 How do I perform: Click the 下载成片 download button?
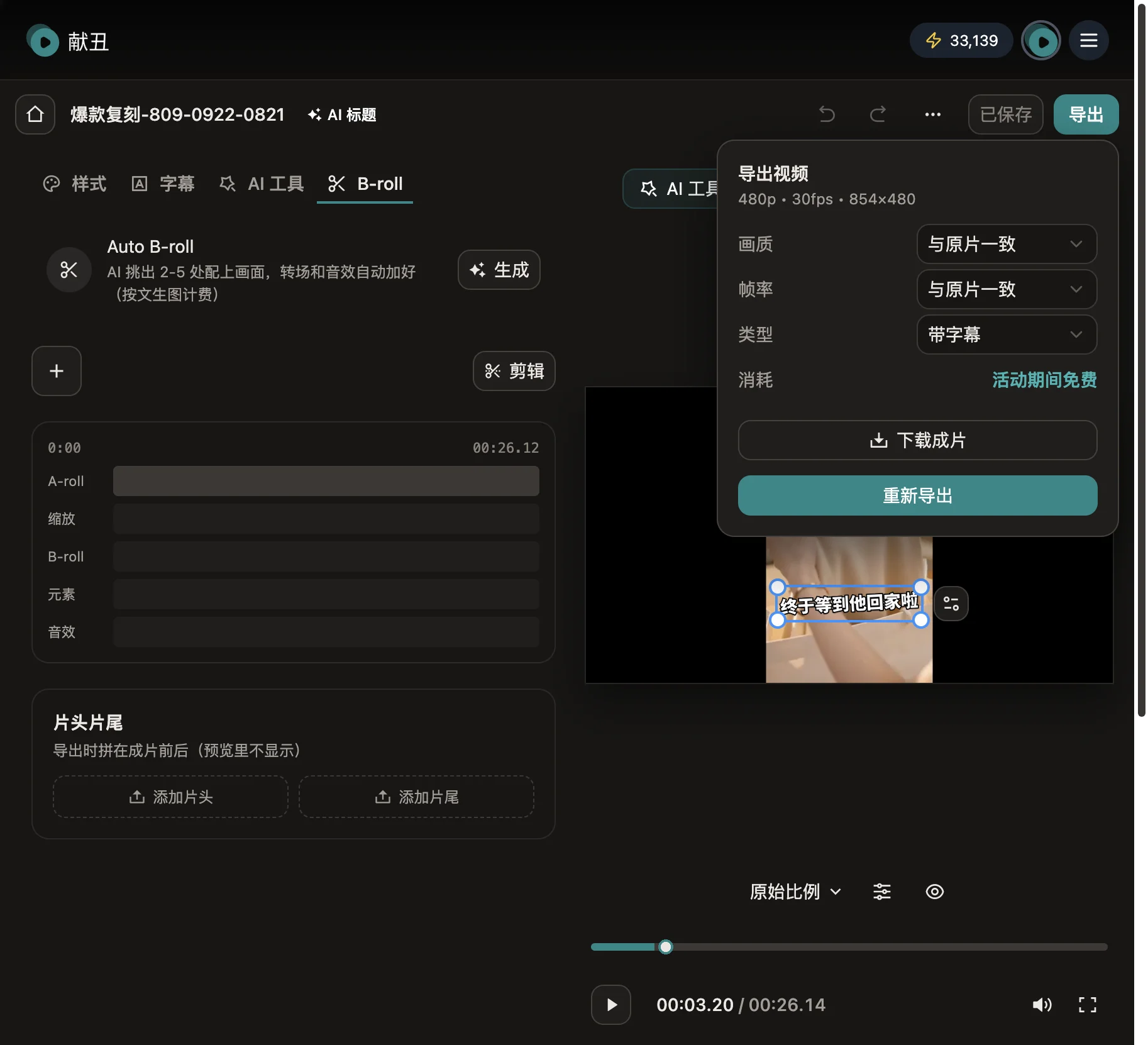tap(917, 440)
